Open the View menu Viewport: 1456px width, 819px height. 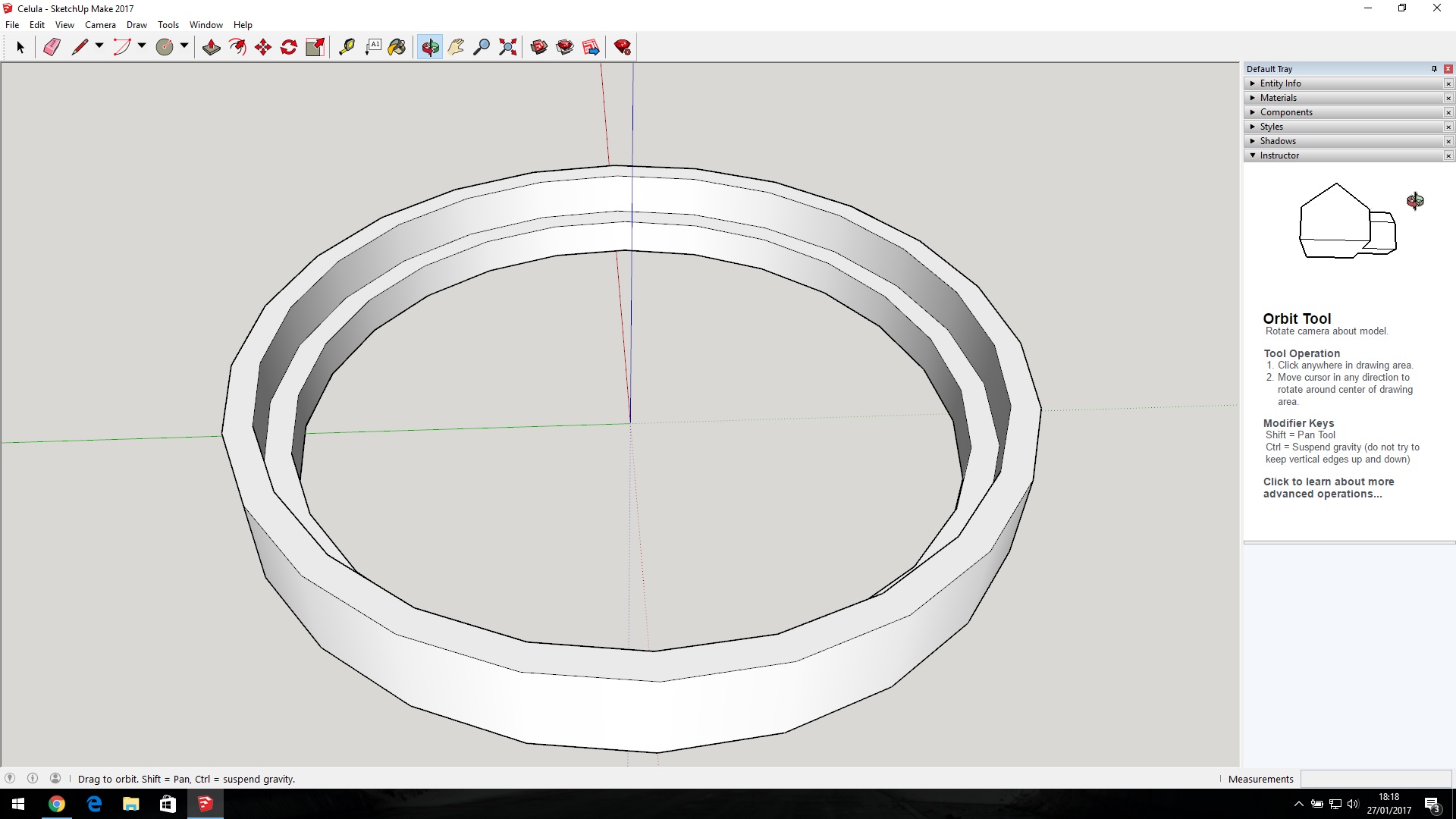(x=64, y=25)
